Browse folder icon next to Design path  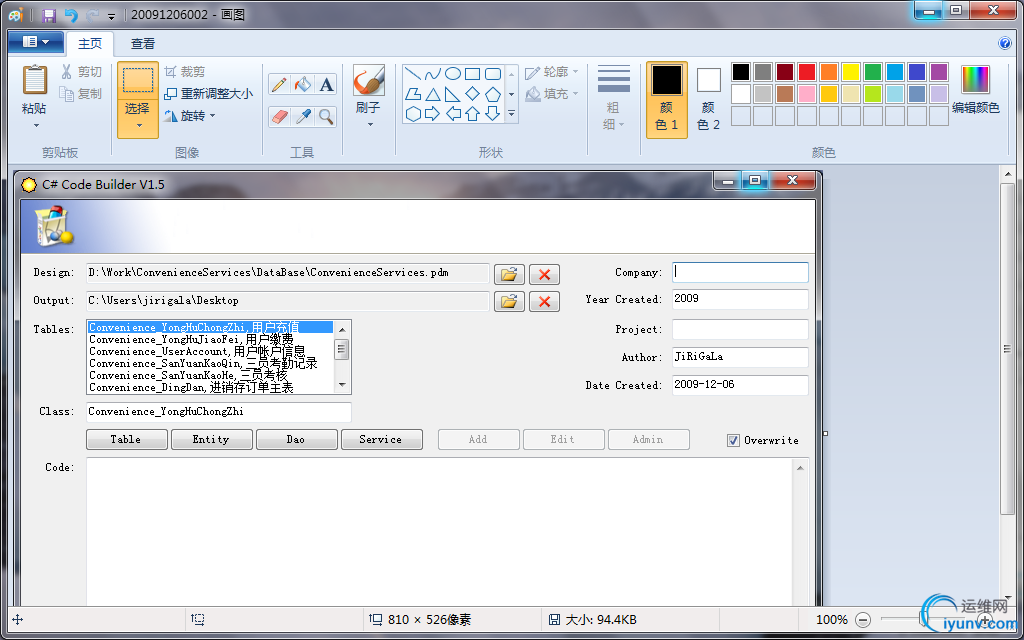[509, 274]
